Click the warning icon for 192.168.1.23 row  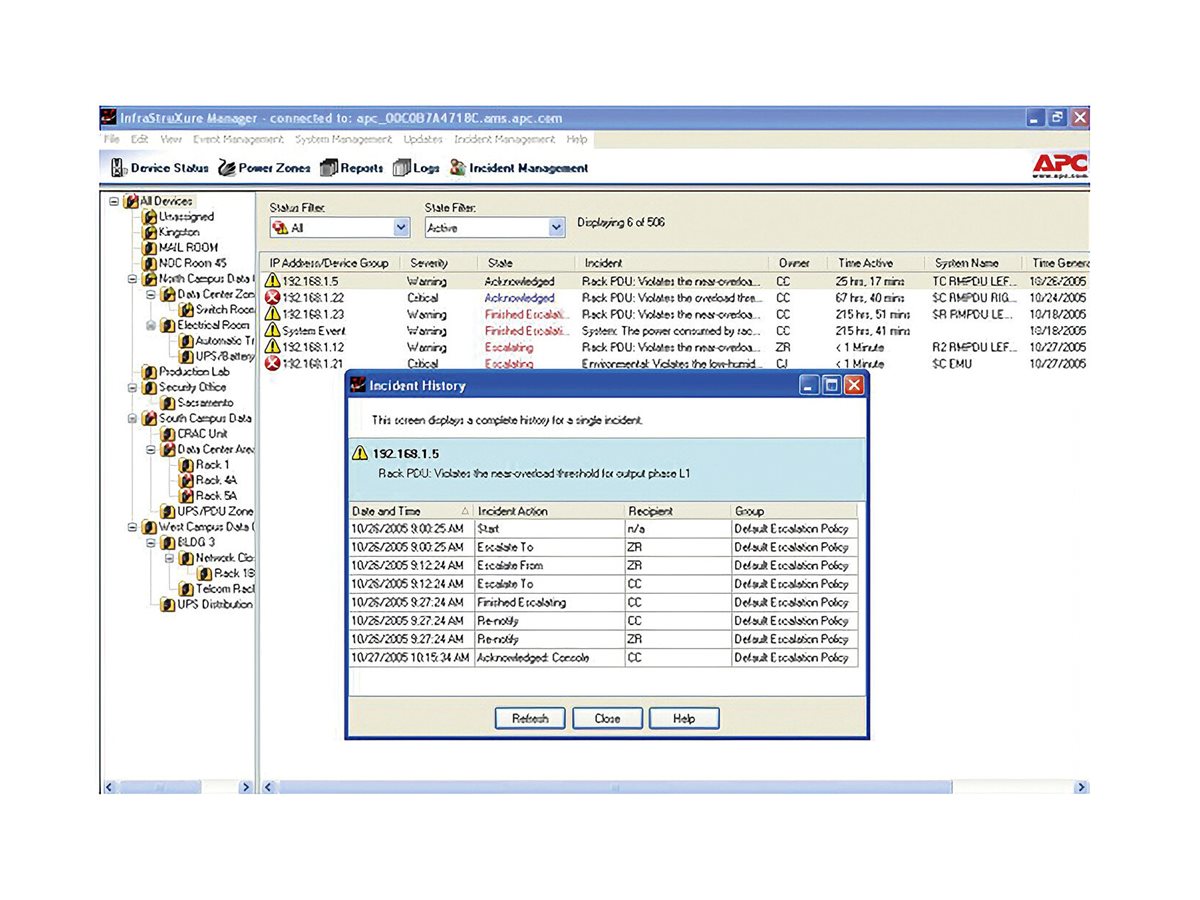pyautogui.click(x=271, y=314)
